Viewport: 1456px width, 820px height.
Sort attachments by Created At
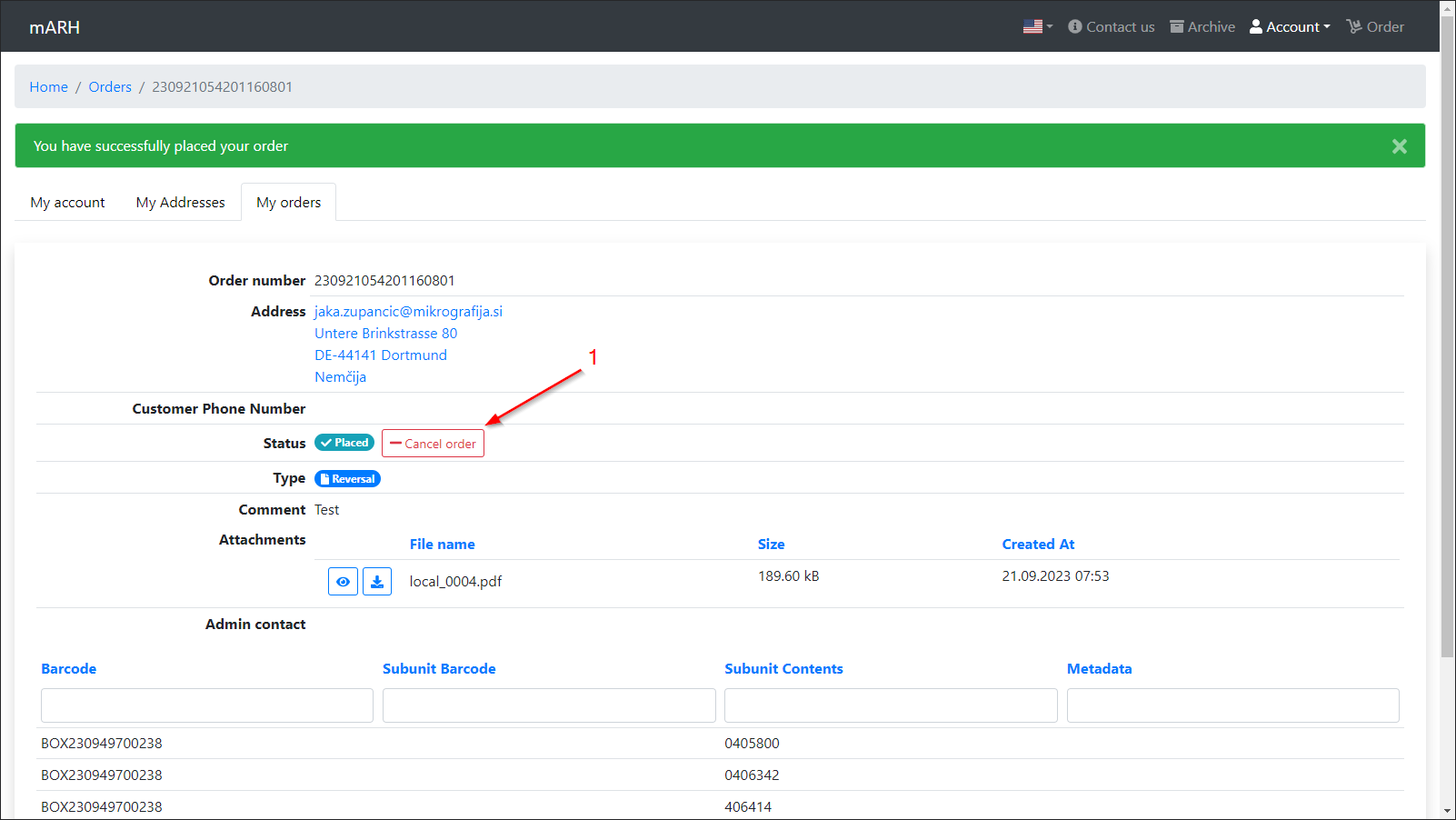click(1038, 545)
